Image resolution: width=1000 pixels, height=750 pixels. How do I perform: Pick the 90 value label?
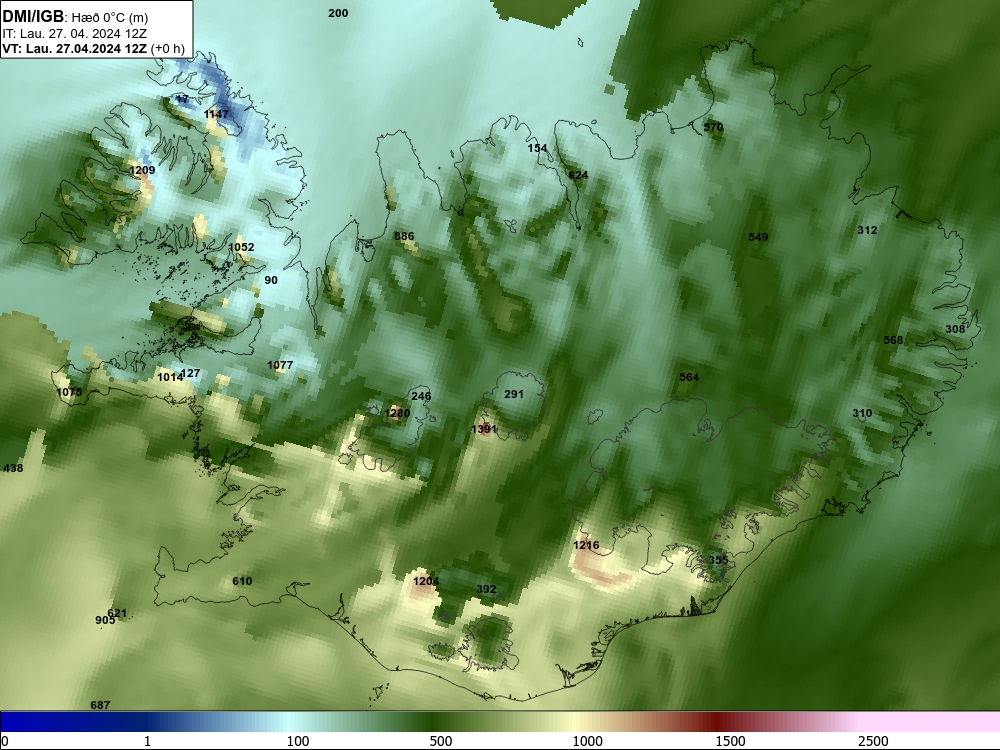click(271, 280)
